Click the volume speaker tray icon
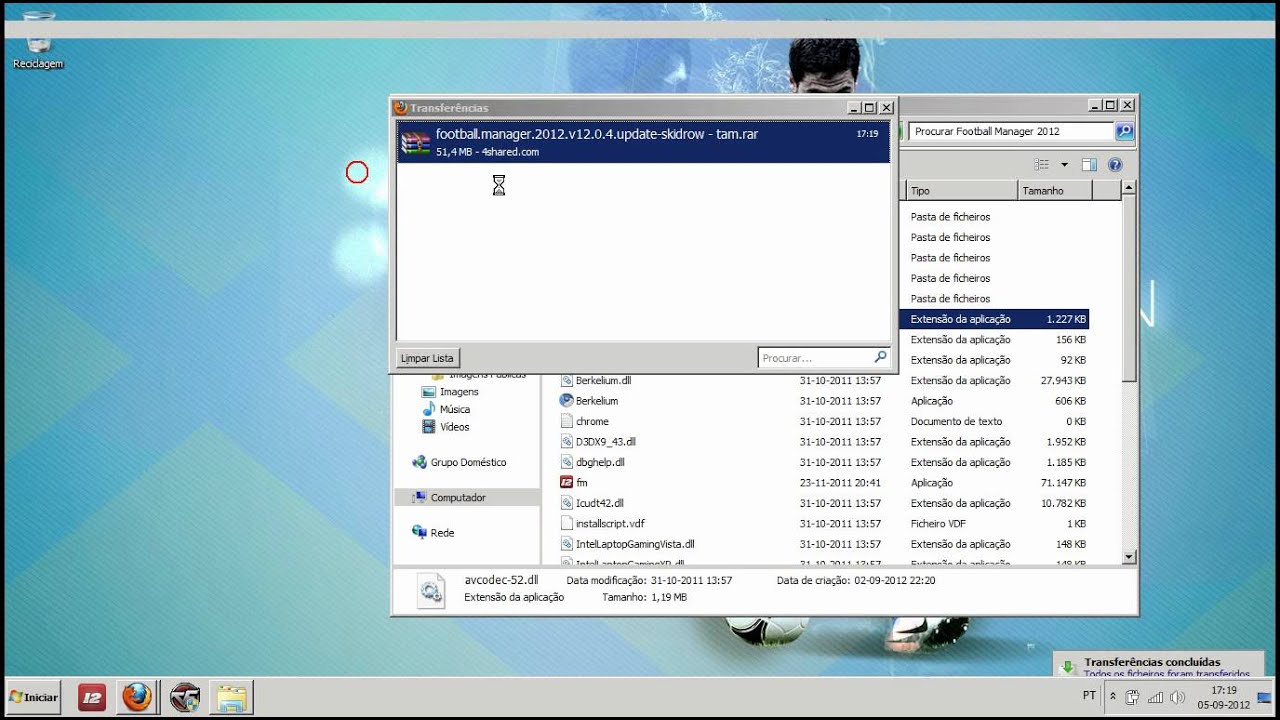 point(1177,697)
